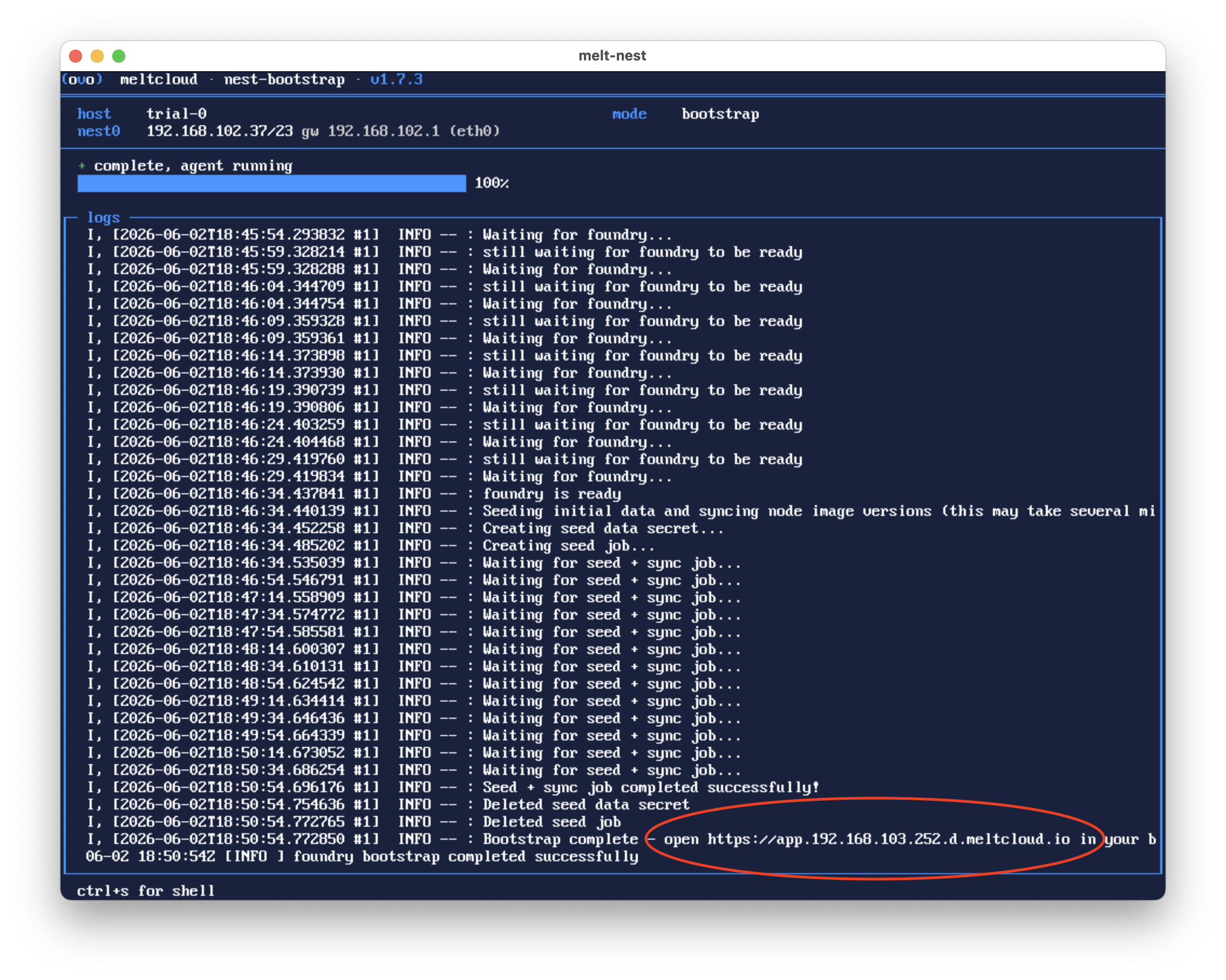This screenshot has height=980, width=1226.
Task: Click the 'Creating seed job...' log line
Action: (x=371, y=546)
